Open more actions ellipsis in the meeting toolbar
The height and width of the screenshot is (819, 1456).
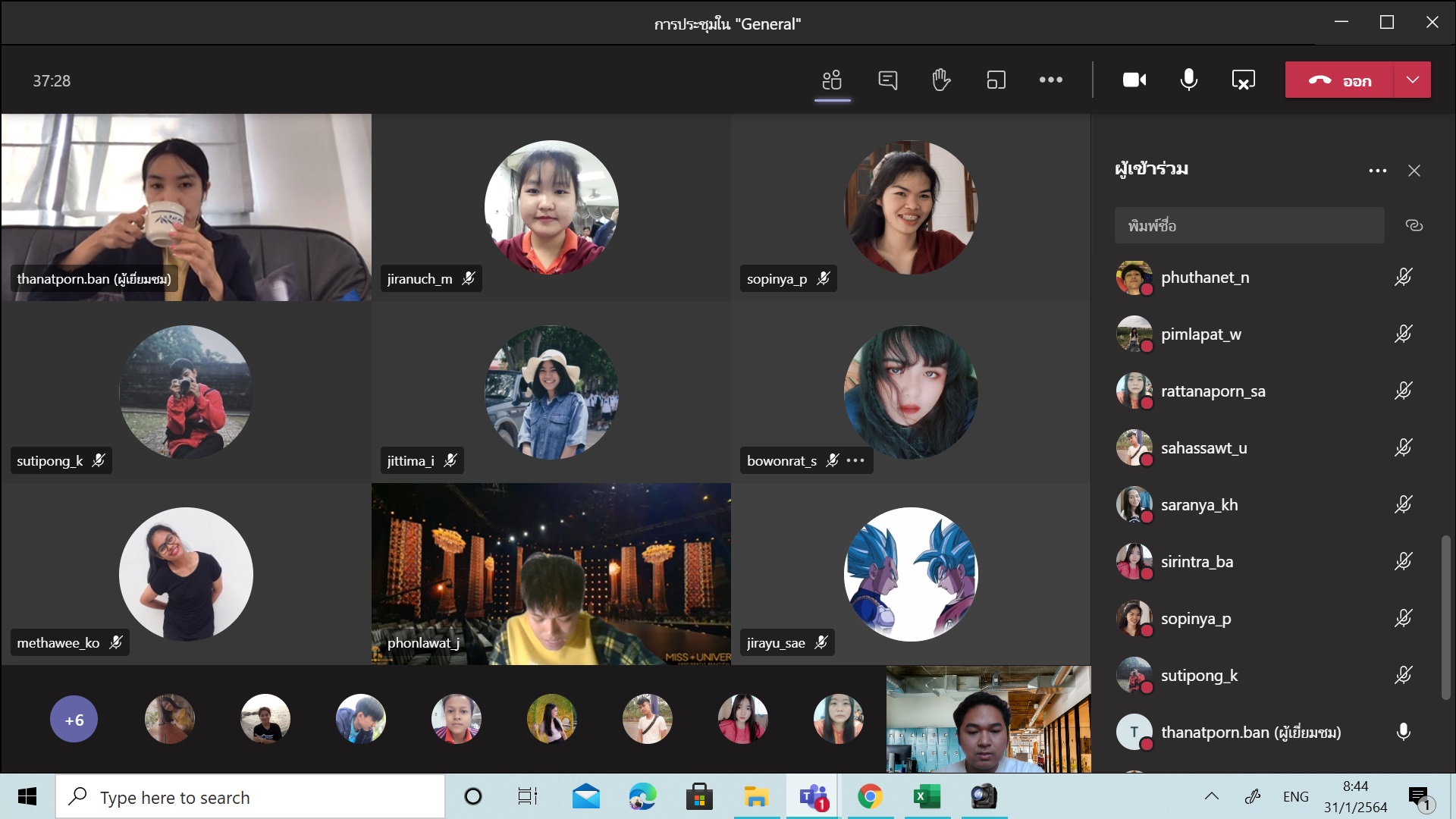[x=1050, y=80]
